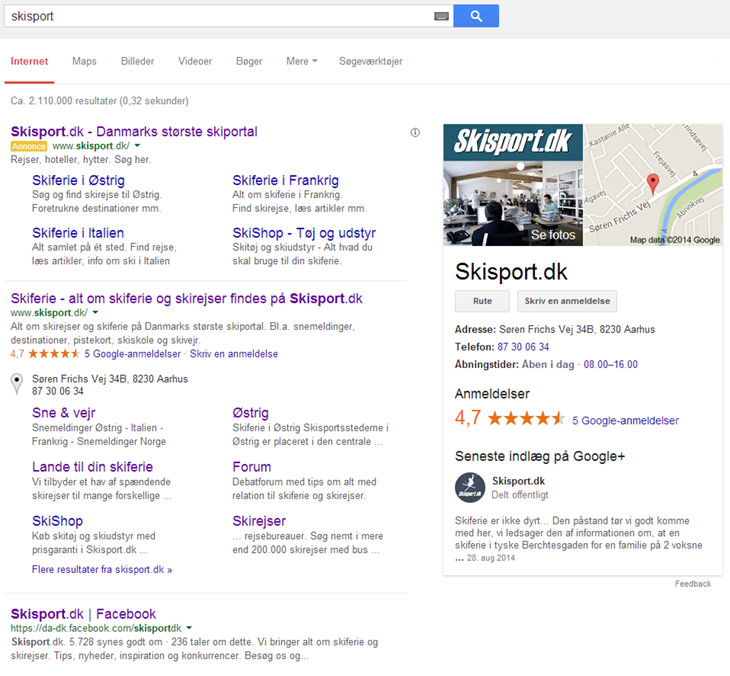This screenshot has width=730, height=676.
Task: Open dropdown arrow beside organic www.skisport.dk URL
Action: [95, 312]
